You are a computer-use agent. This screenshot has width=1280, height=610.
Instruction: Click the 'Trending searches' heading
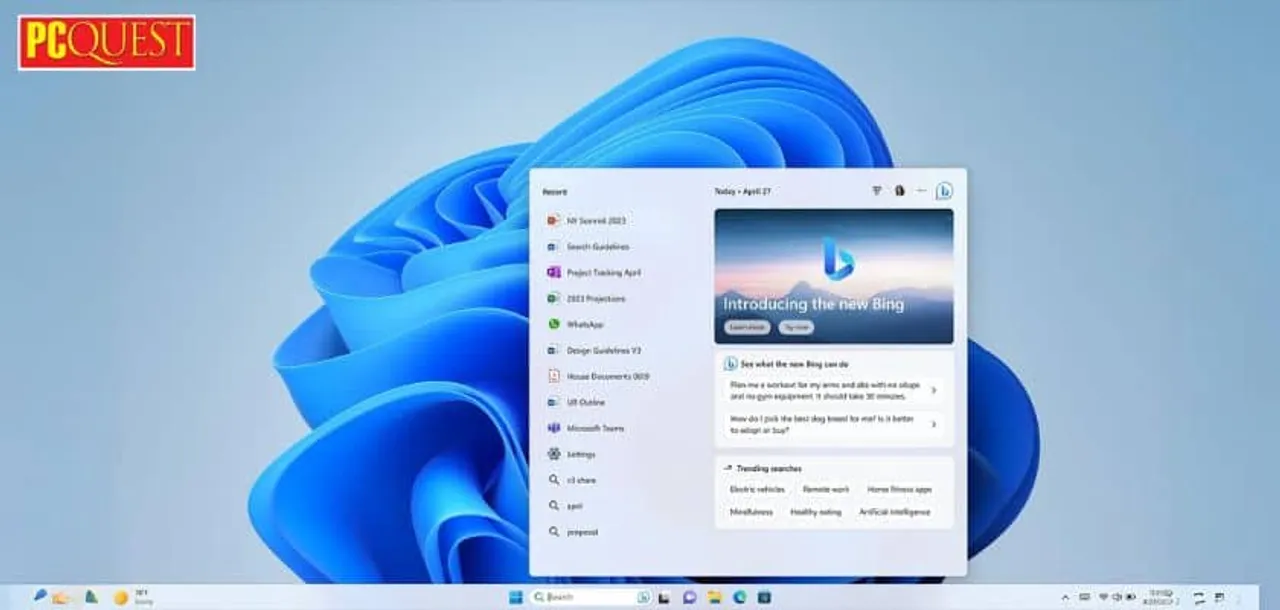768,468
